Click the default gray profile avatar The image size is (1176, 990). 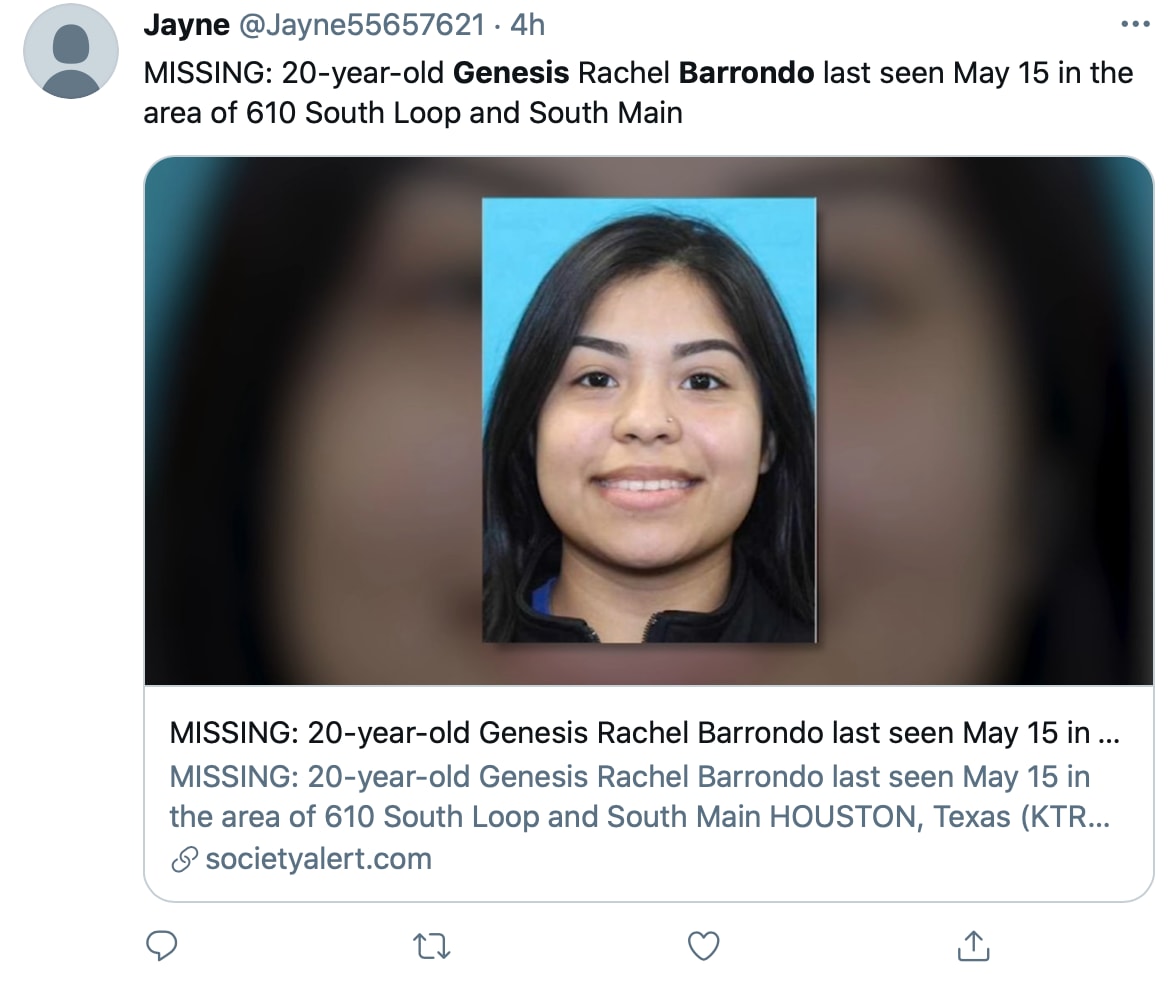pyautogui.click(x=70, y=51)
